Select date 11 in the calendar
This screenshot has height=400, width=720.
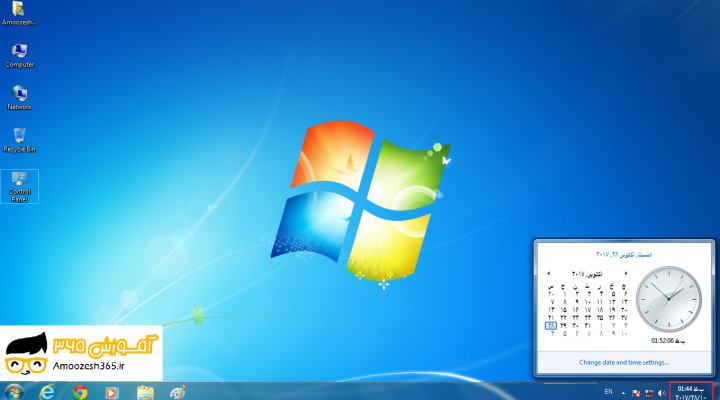600,302
